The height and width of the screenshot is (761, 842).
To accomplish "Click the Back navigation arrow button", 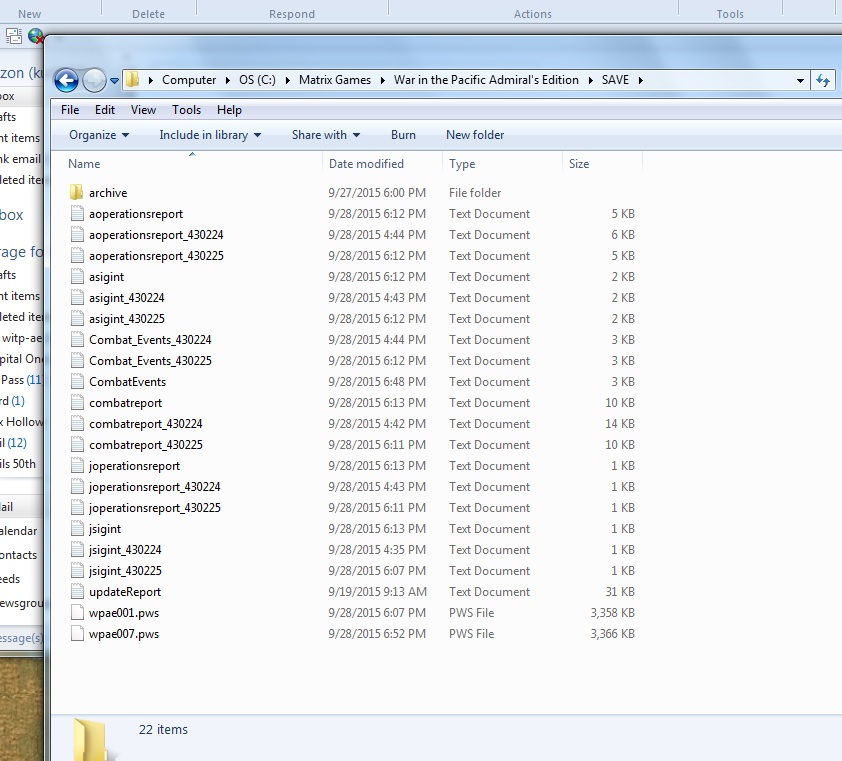I will (x=67, y=81).
